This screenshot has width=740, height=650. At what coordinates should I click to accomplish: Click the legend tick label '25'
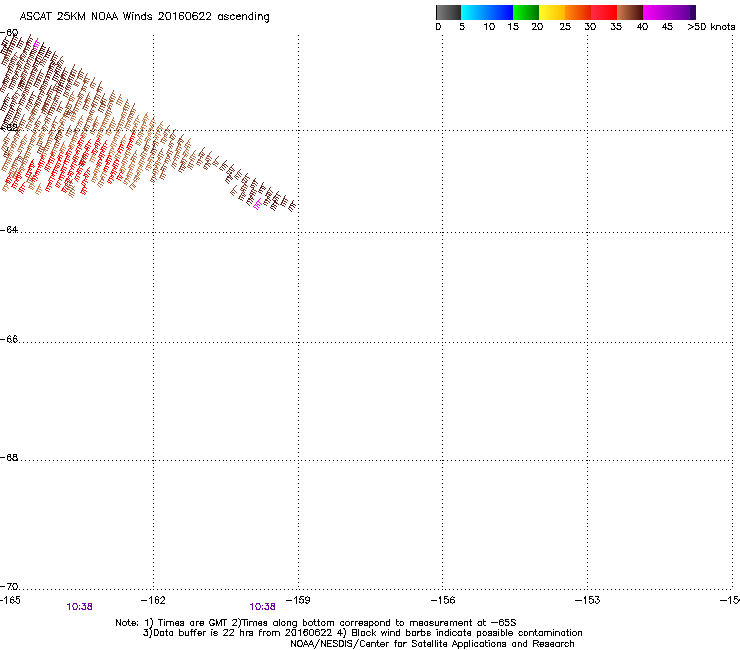tap(565, 27)
